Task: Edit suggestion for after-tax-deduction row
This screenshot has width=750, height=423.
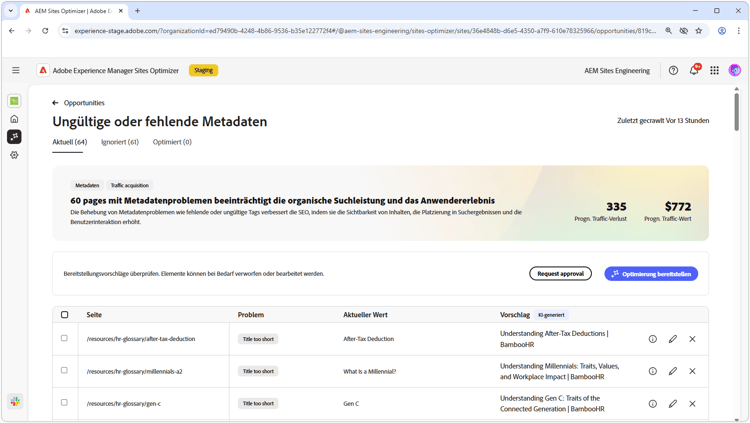Action: click(x=673, y=339)
